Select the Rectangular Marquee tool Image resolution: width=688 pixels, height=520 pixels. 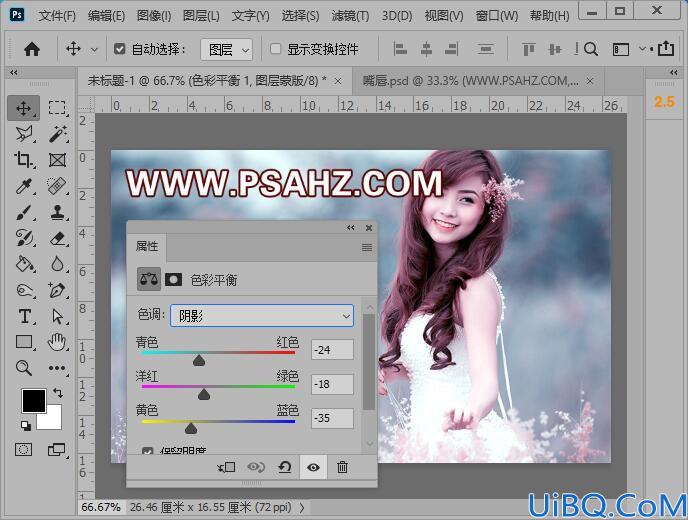coord(57,108)
